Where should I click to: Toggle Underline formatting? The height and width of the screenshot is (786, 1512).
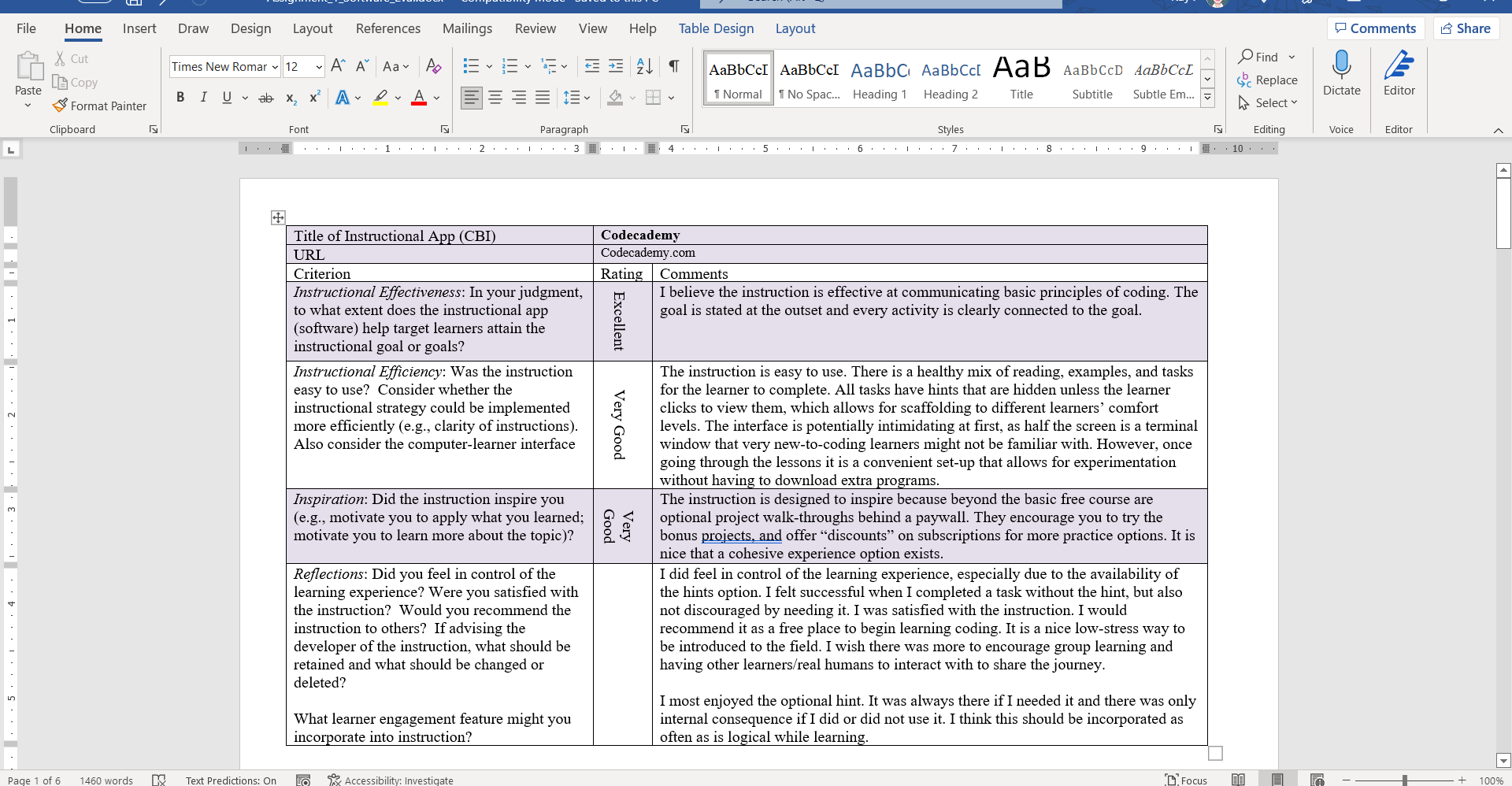[x=227, y=98]
